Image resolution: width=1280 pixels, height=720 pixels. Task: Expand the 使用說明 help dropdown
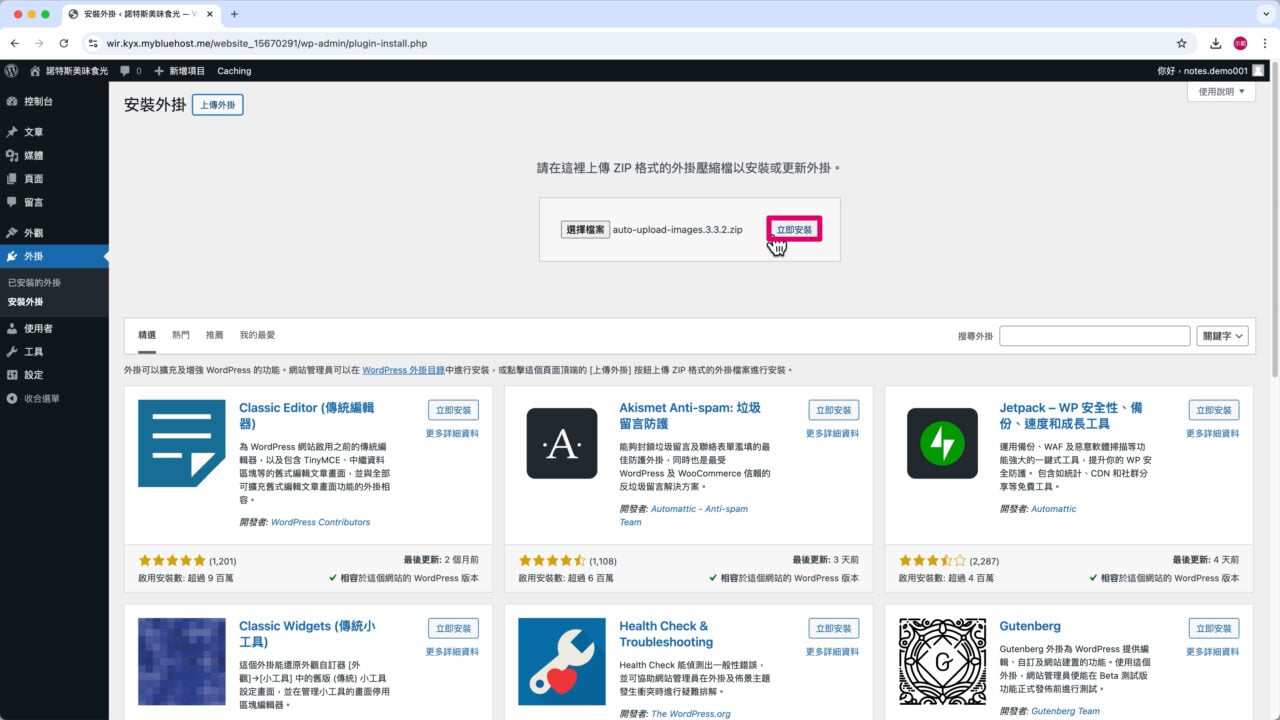1221,92
